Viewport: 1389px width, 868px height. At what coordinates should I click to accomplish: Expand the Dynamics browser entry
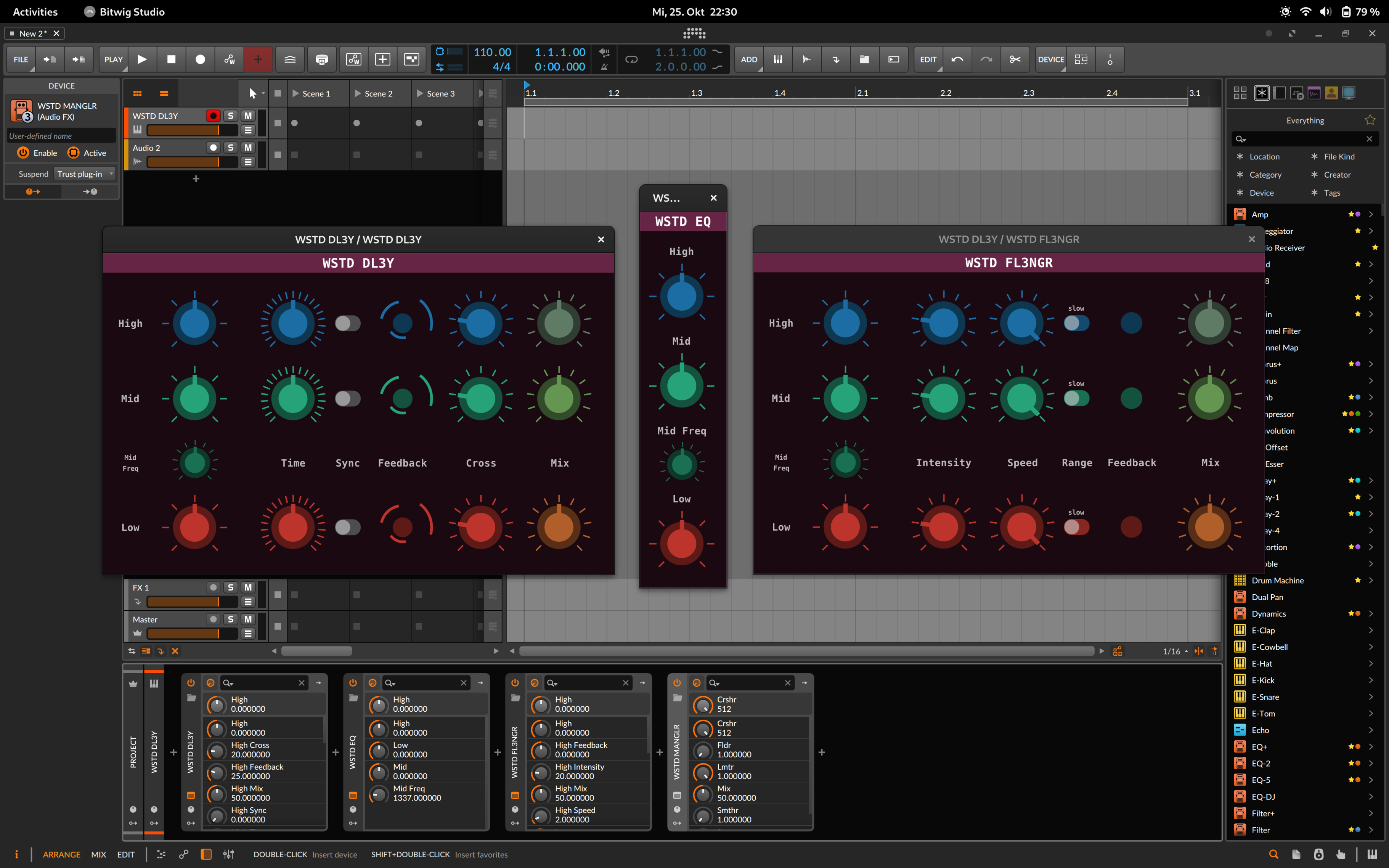1371,614
